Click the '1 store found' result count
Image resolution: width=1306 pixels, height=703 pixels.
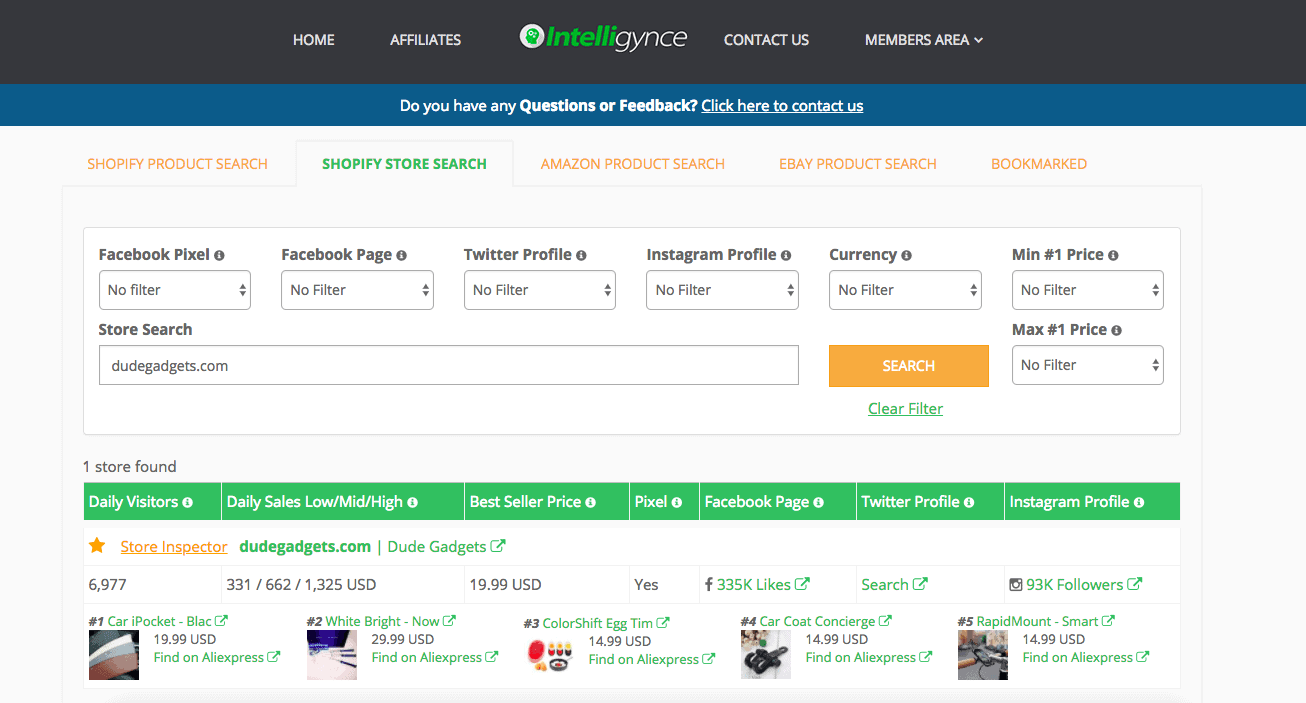(x=130, y=467)
